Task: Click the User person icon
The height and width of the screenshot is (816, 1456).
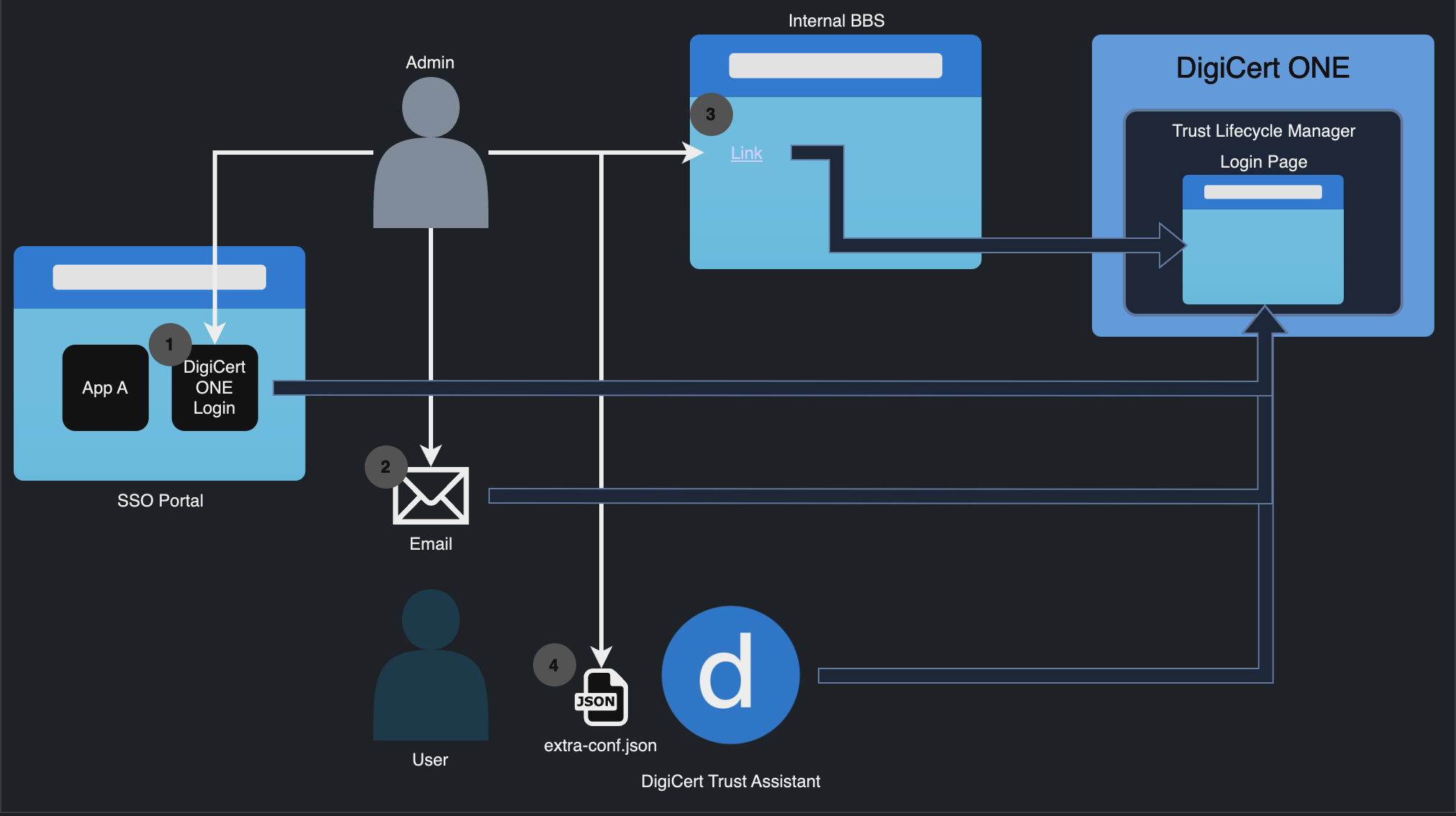Action: pyautogui.click(x=430, y=665)
